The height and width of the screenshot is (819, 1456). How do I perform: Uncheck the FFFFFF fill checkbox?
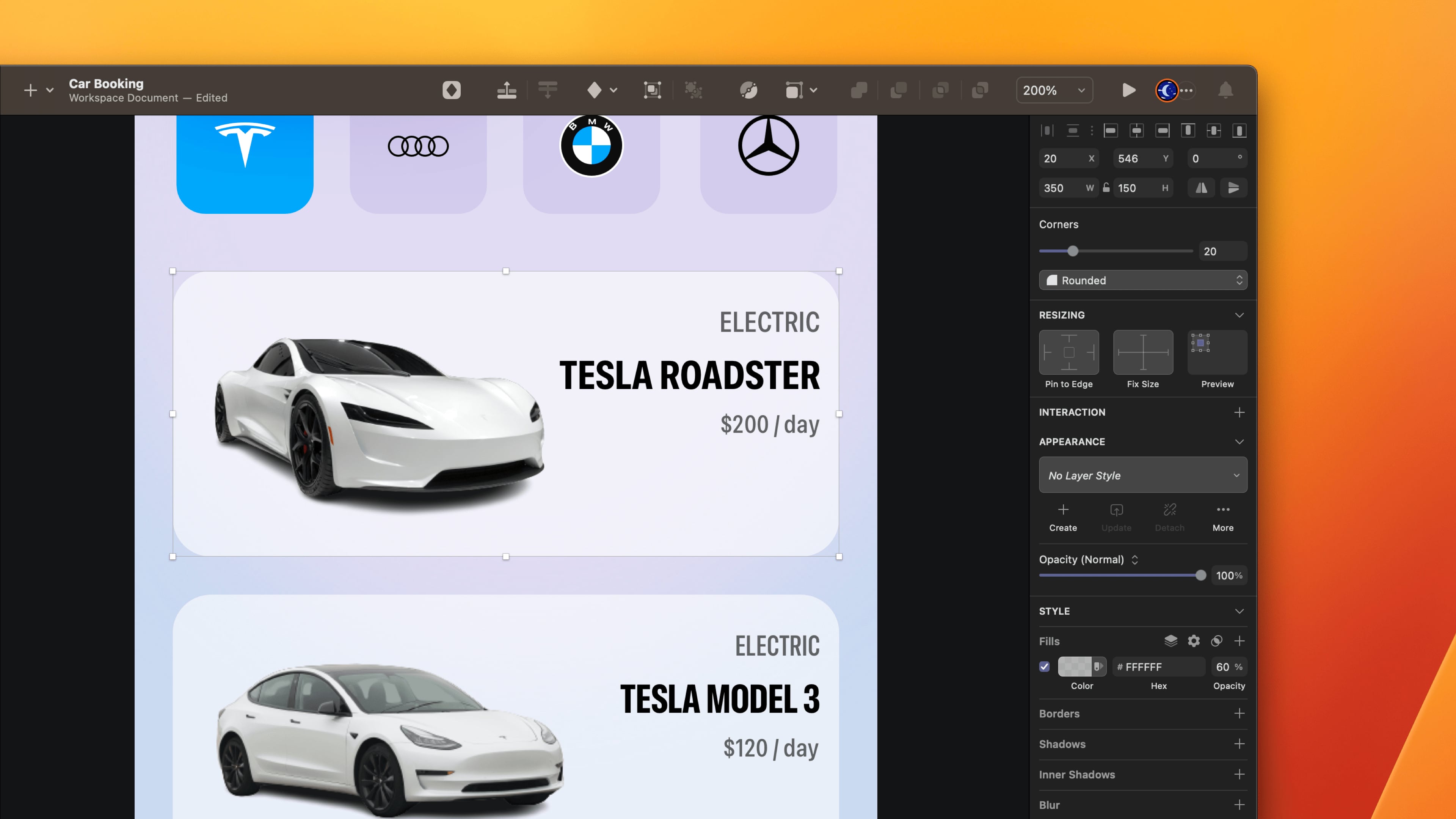point(1045,667)
